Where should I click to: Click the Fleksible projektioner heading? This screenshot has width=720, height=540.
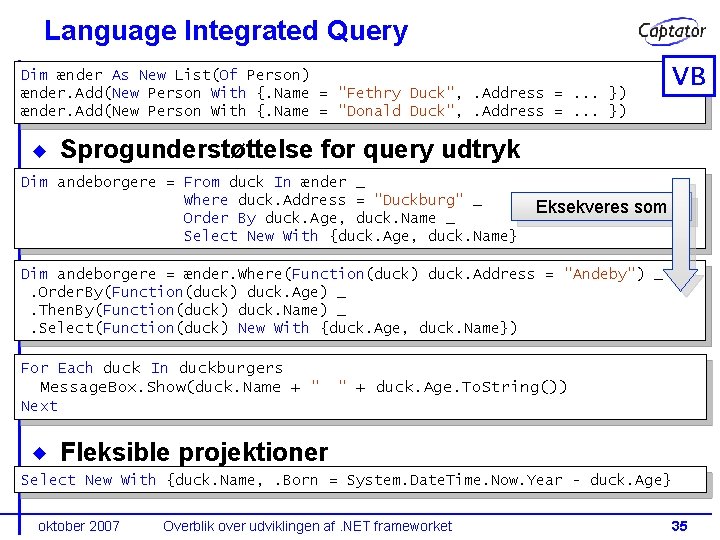(x=194, y=452)
